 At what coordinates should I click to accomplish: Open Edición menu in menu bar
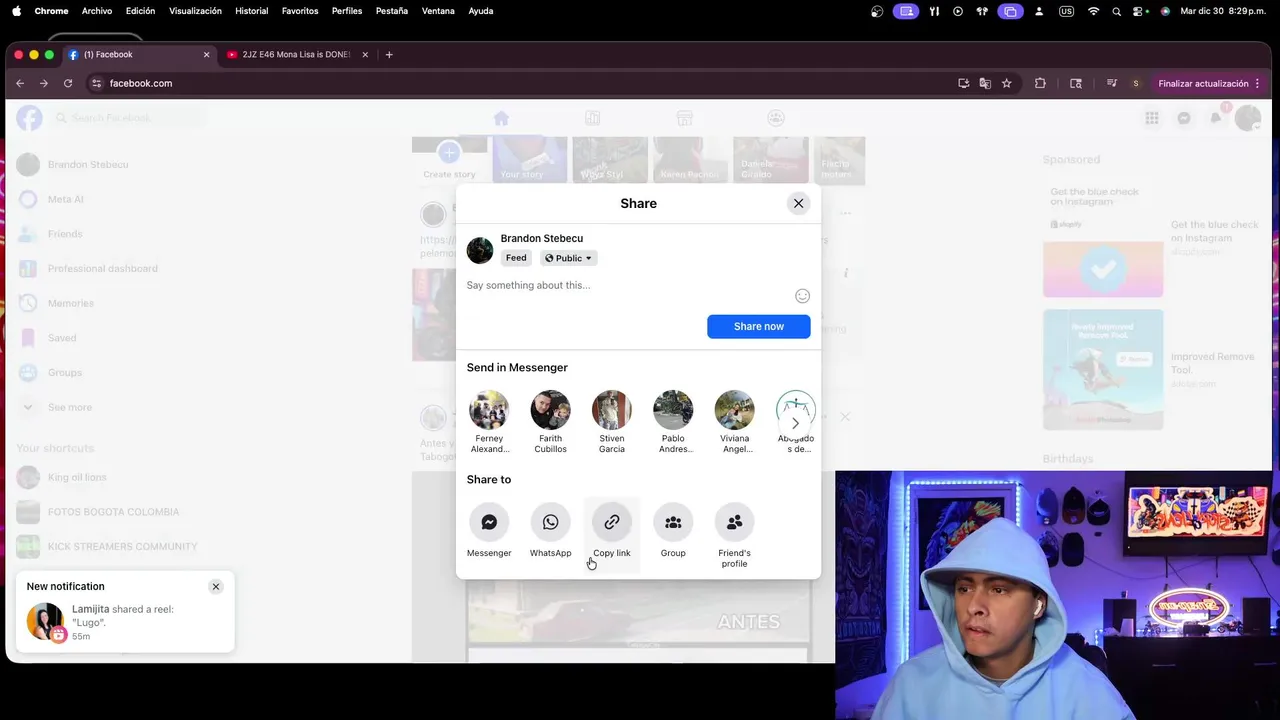140,11
